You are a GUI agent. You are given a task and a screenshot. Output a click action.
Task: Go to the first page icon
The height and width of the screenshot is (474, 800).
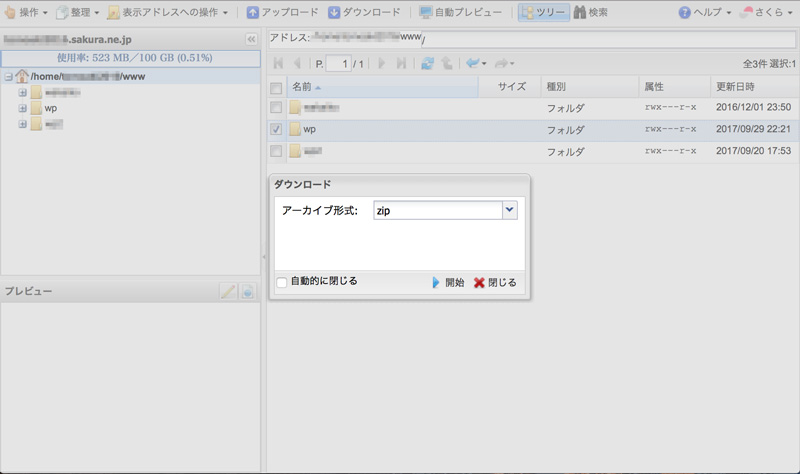[278, 63]
